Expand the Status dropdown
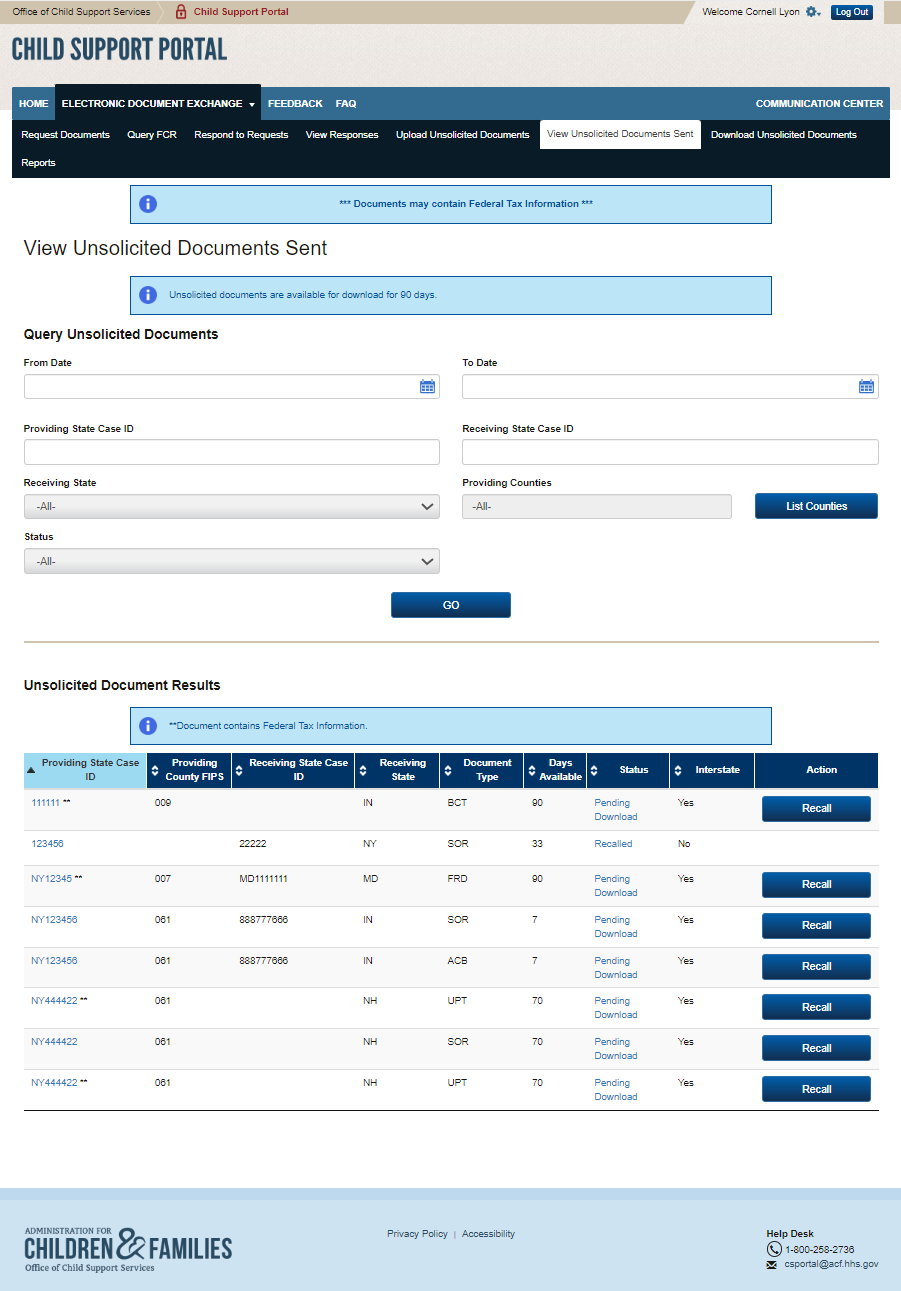The width and height of the screenshot is (901, 1291). point(231,561)
